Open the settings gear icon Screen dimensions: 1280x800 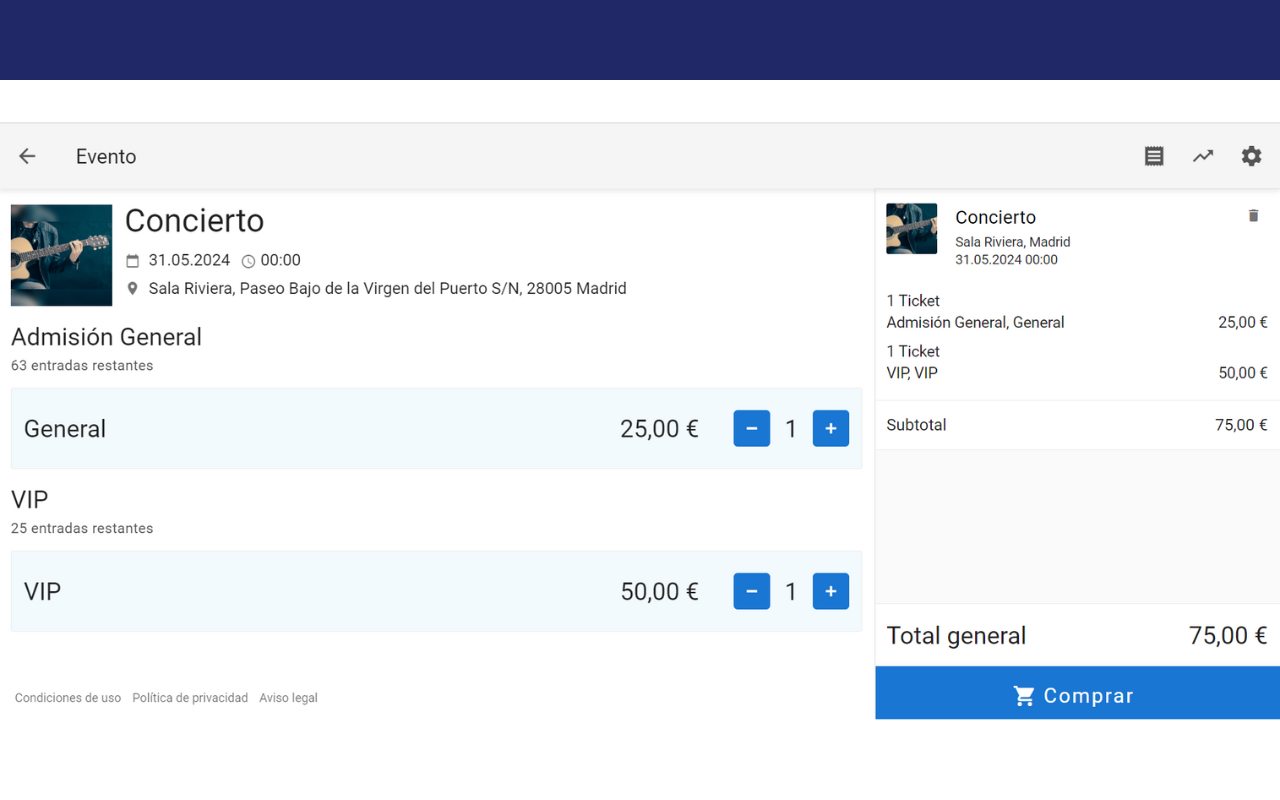(1251, 156)
